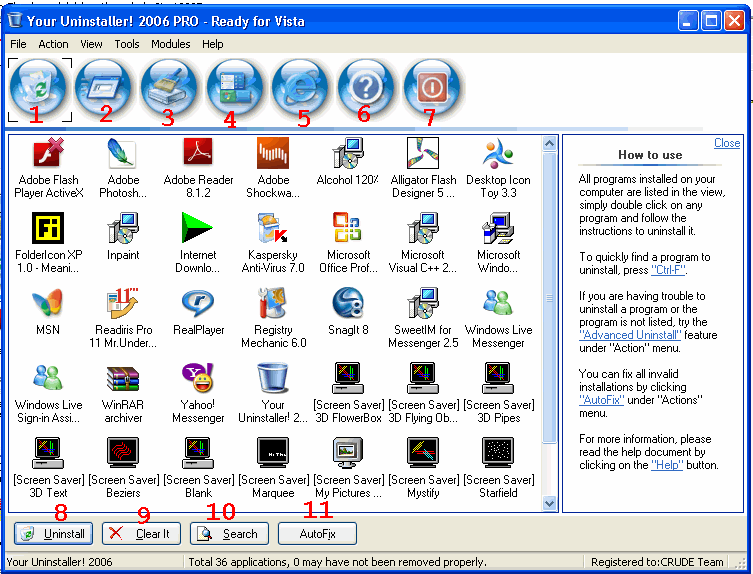Select Windows Live Messenger icon

point(498,303)
